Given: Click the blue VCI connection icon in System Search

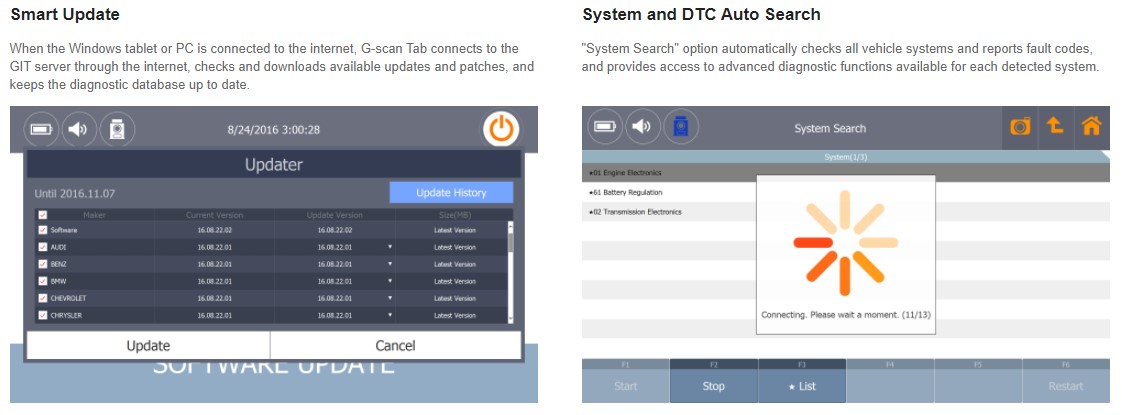Looking at the screenshot, I should point(681,127).
